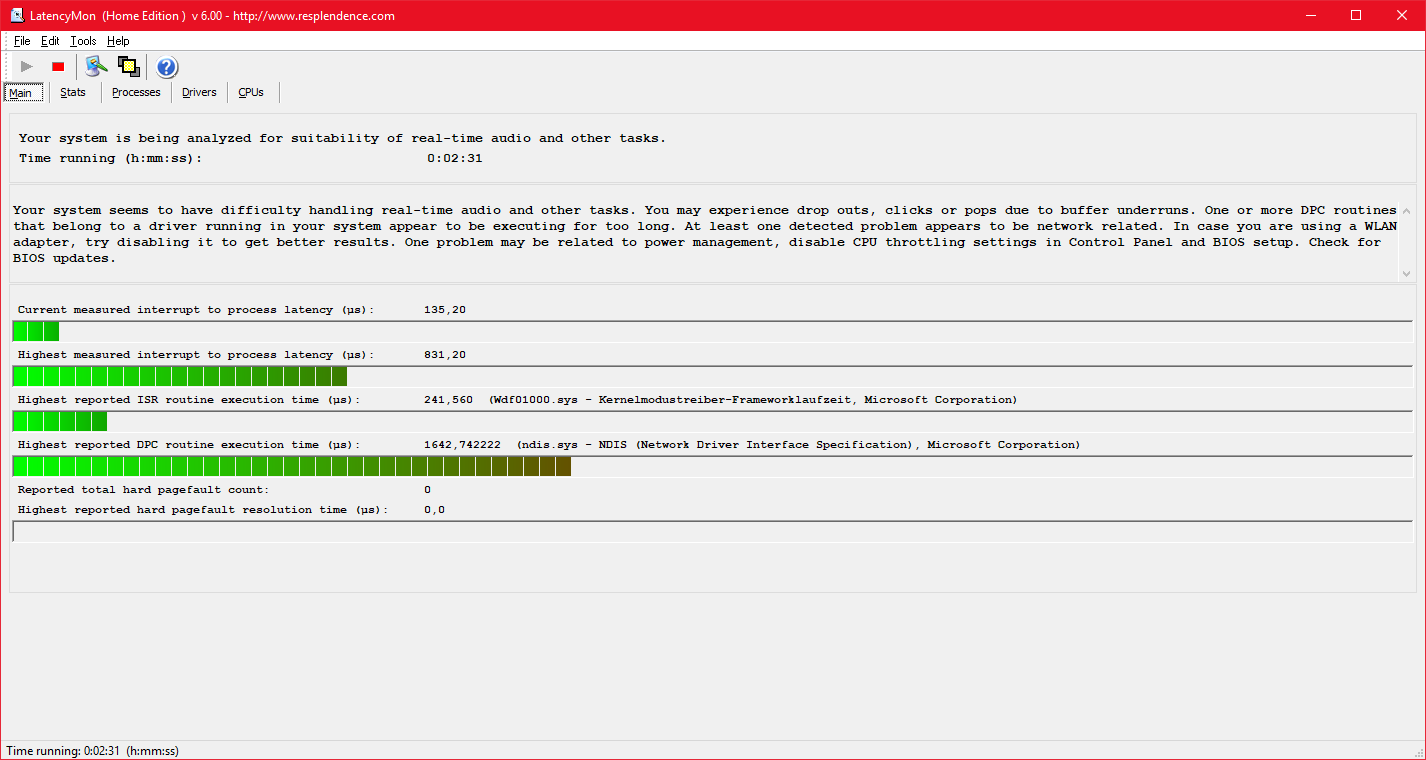Click the report text scrollbar up arrow
The width and height of the screenshot is (1426, 760).
click(x=1406, y=211)
